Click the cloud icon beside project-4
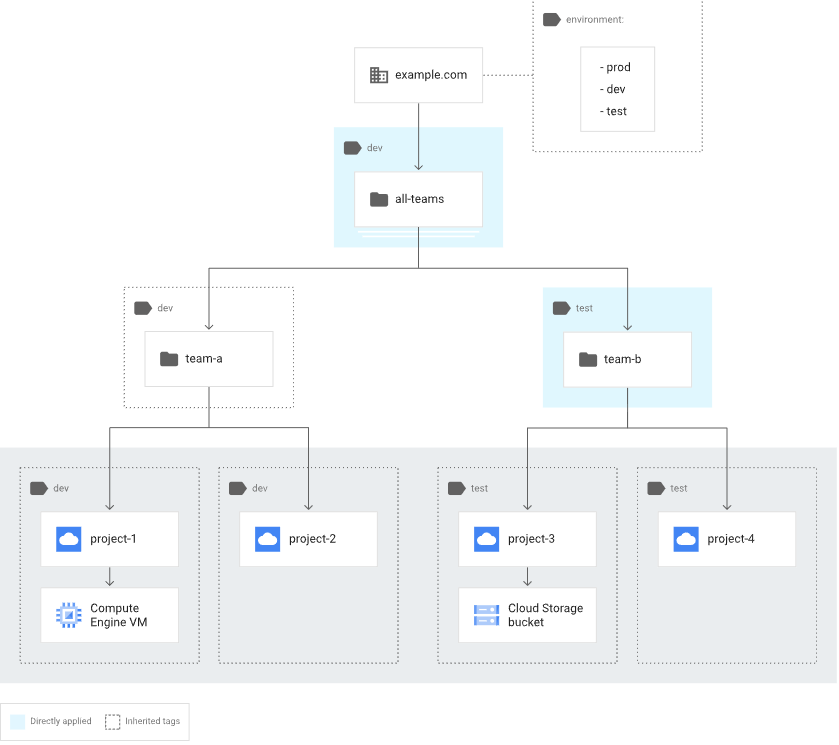The height and width of the screenshot is (745, 839). (x=685, y=538)
